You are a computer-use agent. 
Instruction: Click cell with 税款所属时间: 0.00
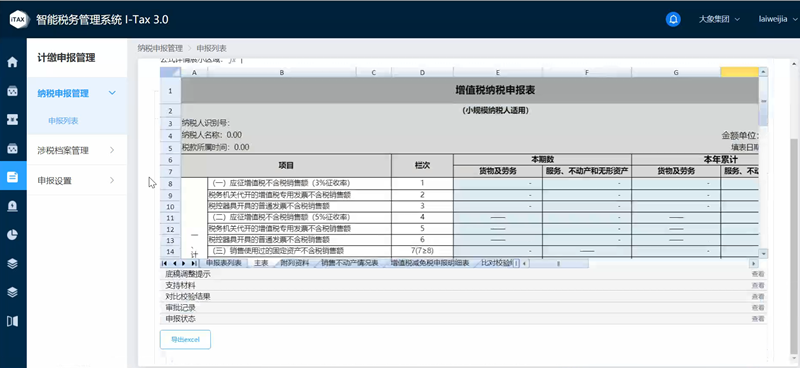(x=216, y=148)
